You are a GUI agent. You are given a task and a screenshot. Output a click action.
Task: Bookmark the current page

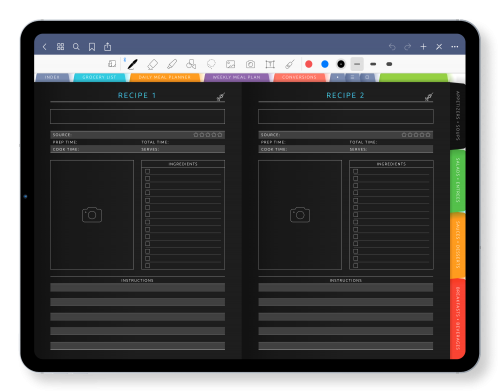click(92, 47)
